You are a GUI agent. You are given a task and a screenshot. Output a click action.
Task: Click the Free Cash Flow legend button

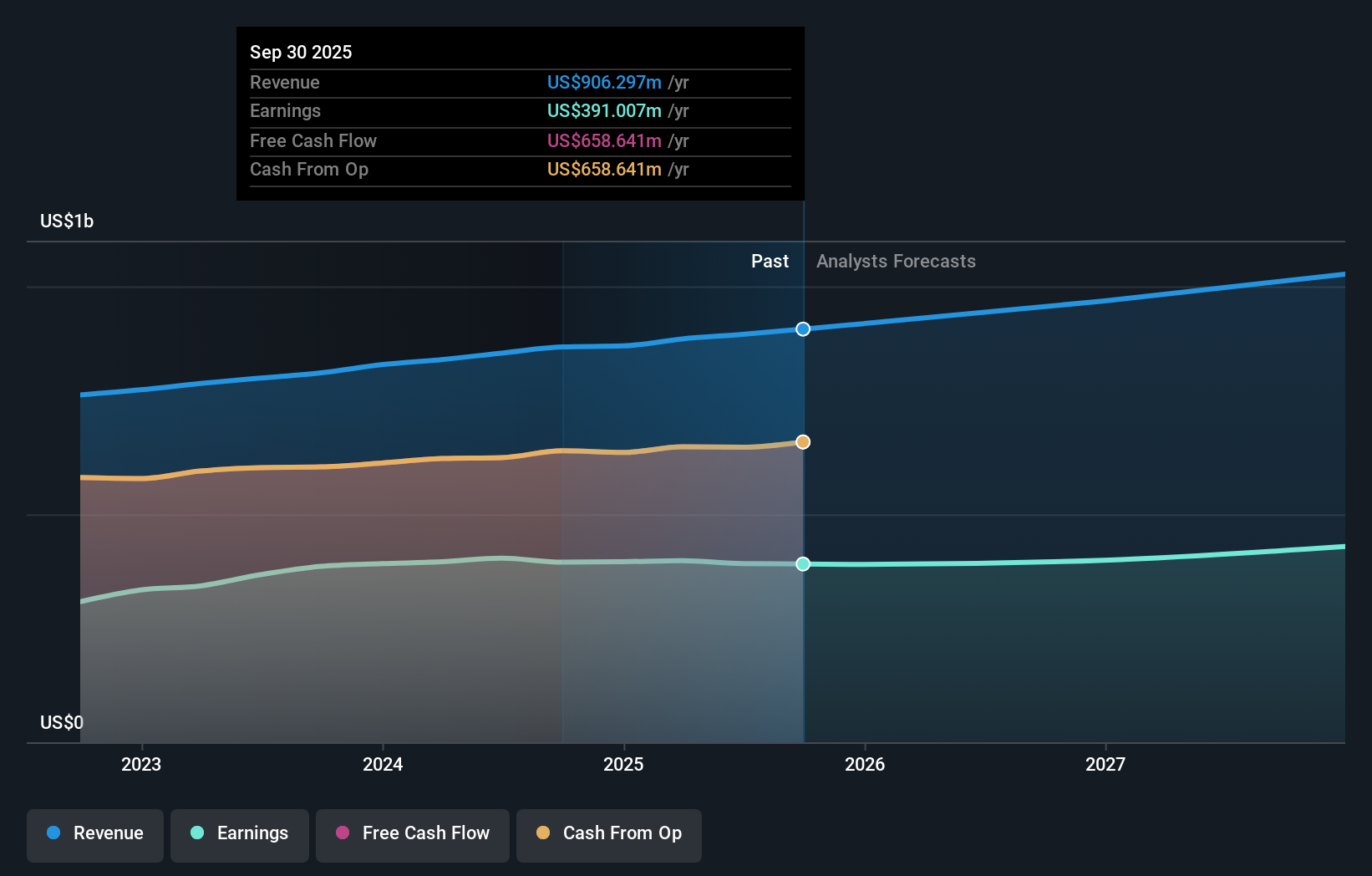click(412, 833)
